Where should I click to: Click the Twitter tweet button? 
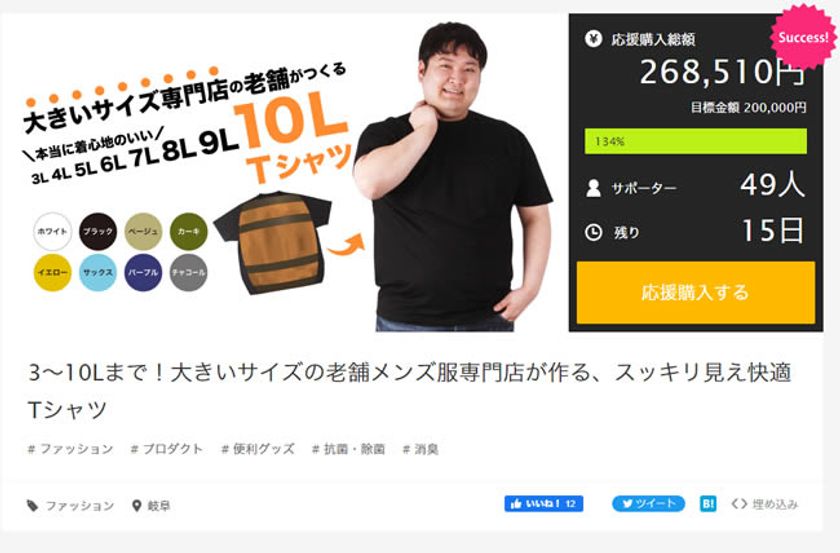tap(648, 504)
